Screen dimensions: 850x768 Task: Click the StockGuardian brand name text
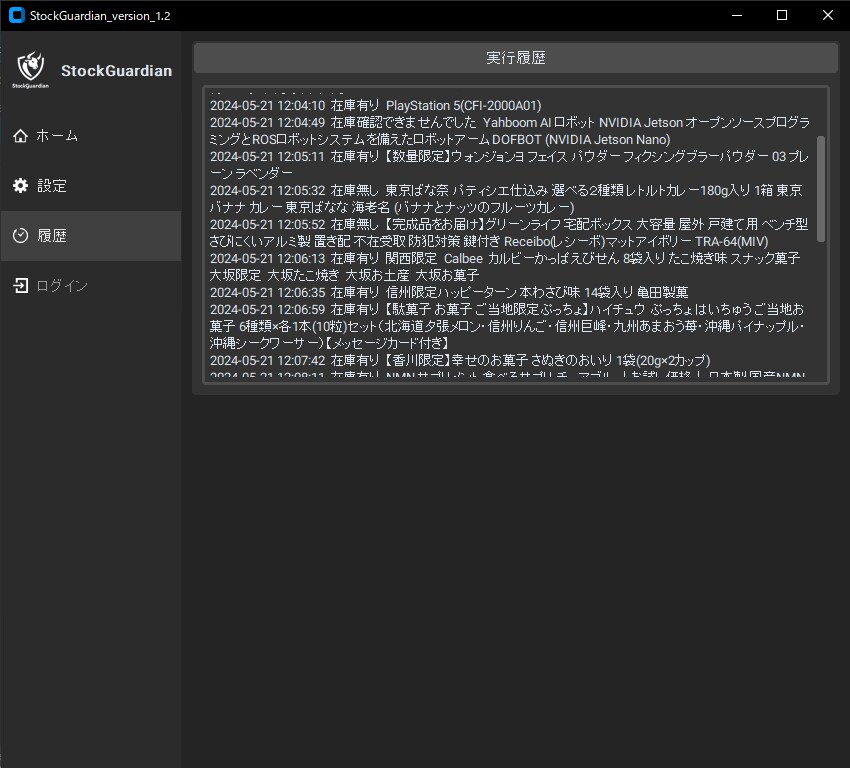[117, 71]
